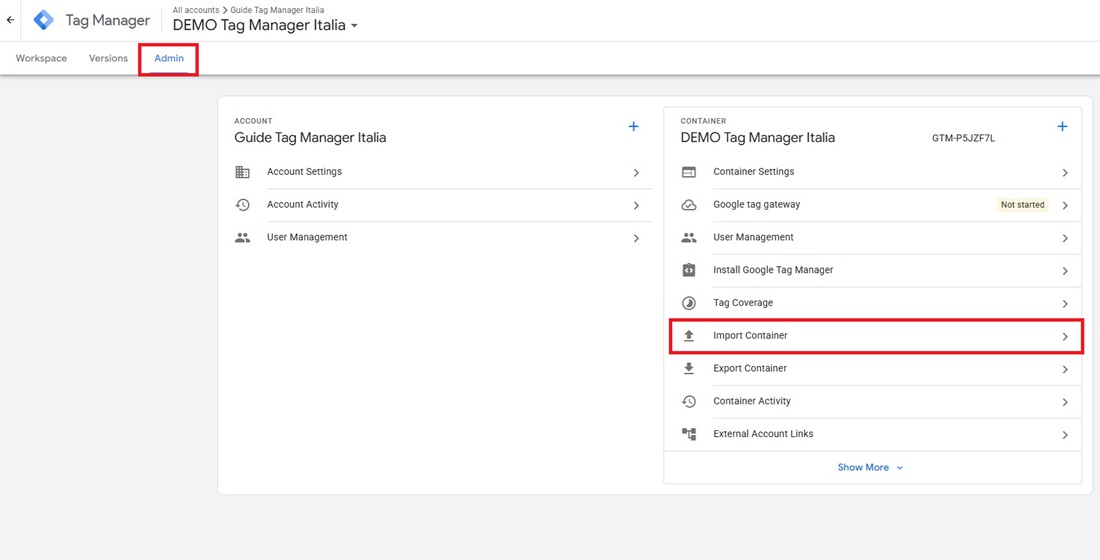Open Tag Coverage chevron arrow
This screenshot has height=560, width=1100.
[1065, 304]
